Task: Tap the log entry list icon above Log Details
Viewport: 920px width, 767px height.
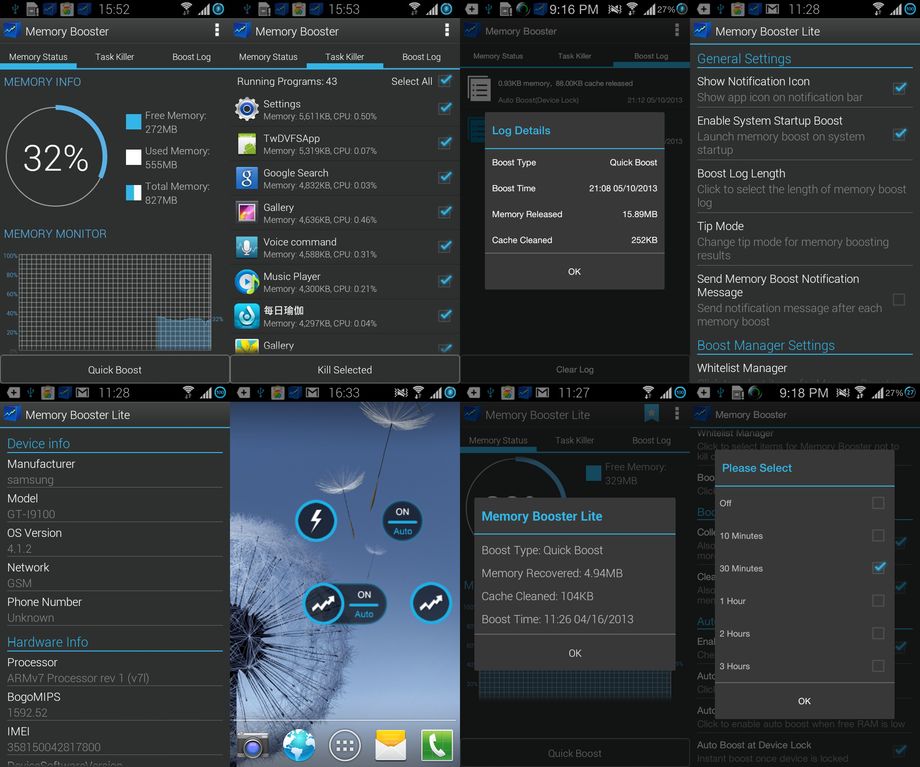Action: coord(479,89)
